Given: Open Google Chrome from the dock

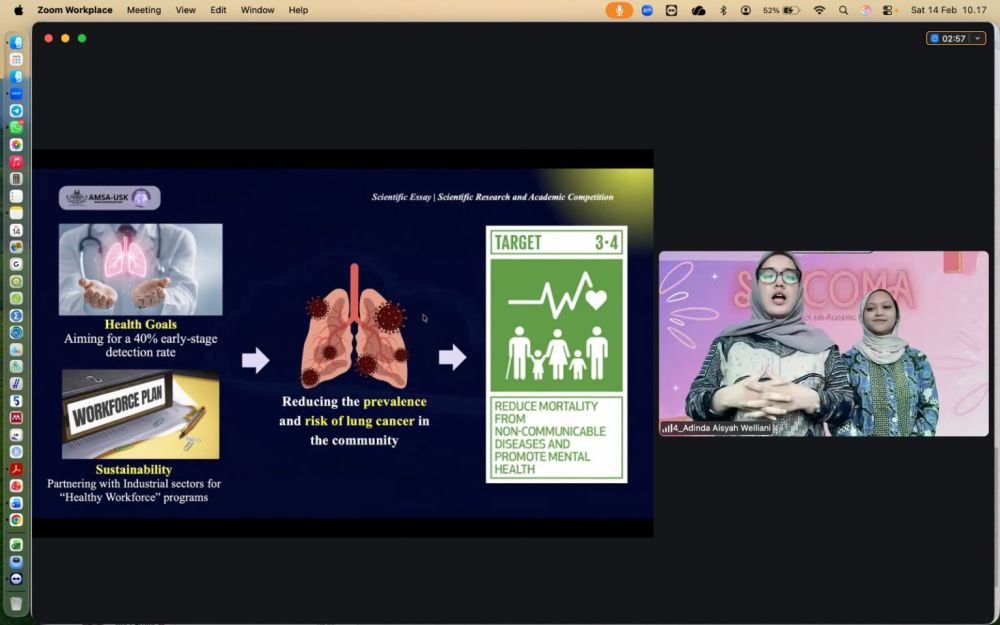Looking at the screenshot, I should [x=16, y=520].
